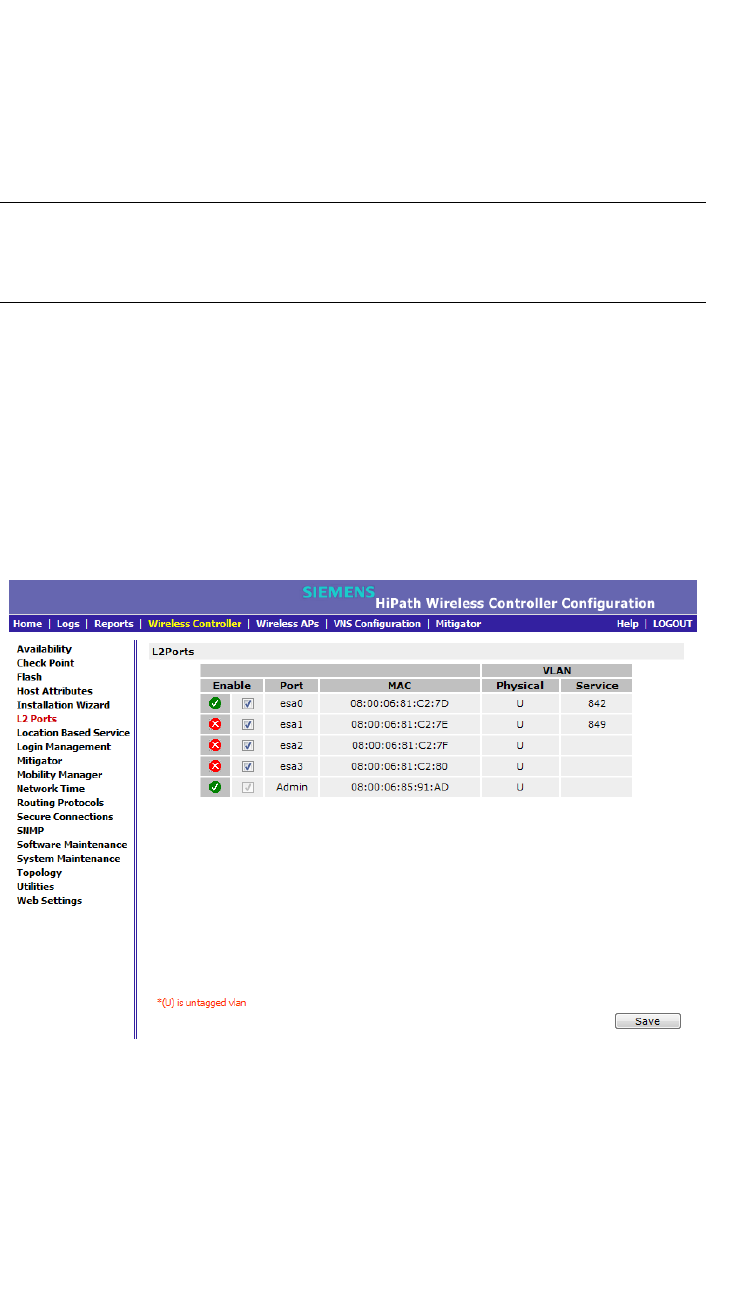Go to Flash settings in sidebar
Viewport: 753px width, 1314px height.
click(x=29, y=677)
